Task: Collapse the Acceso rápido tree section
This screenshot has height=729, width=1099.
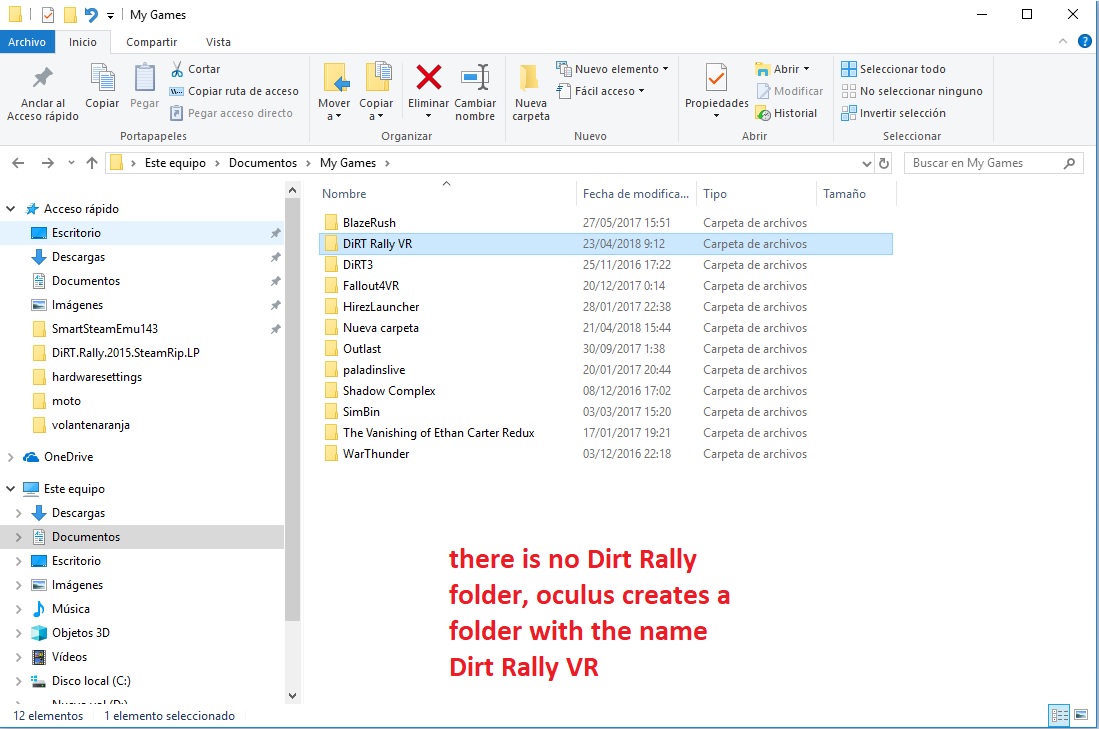Action: 11,209
